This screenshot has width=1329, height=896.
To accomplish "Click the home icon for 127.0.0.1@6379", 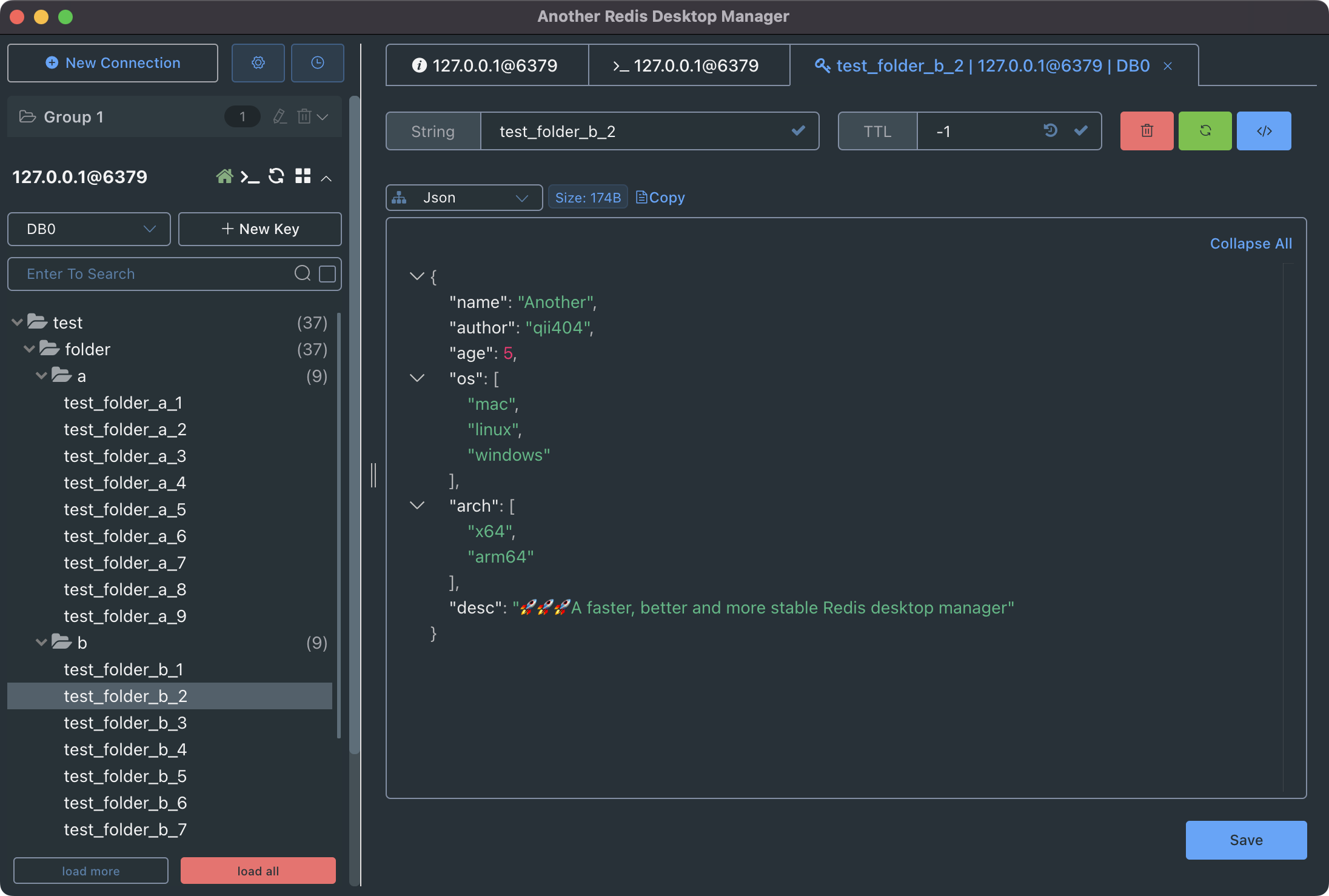I will tap(224, 176).
